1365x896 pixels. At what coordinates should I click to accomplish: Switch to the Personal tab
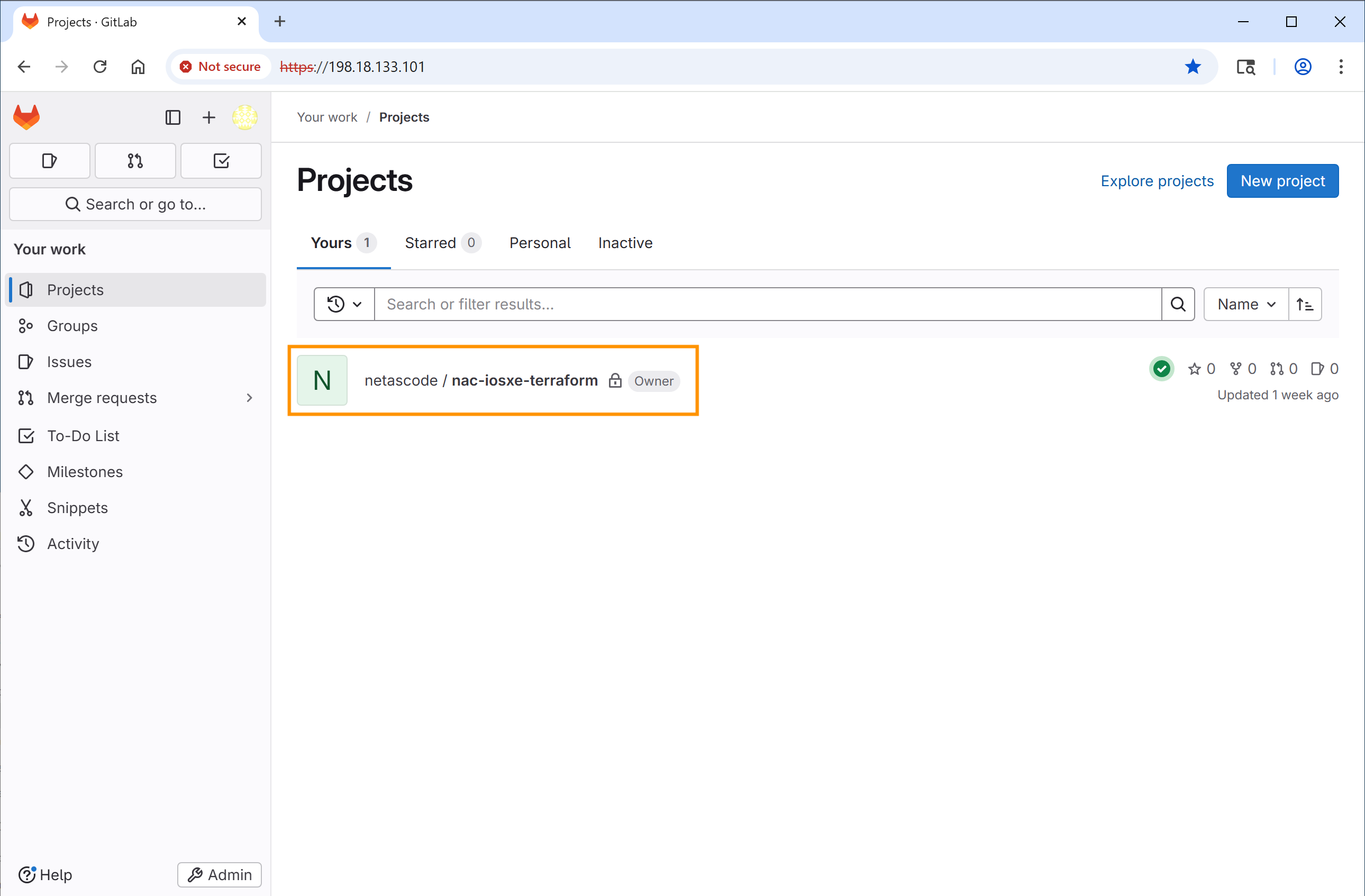540,243
